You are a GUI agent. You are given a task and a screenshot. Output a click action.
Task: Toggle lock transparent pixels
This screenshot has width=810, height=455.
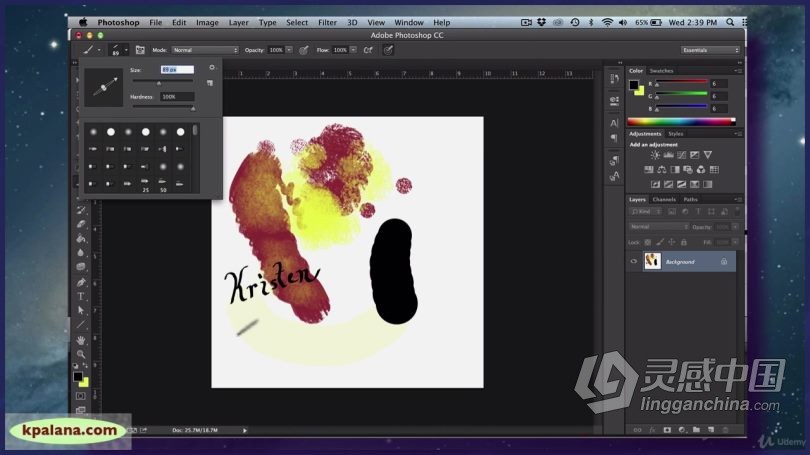[648, 242]
